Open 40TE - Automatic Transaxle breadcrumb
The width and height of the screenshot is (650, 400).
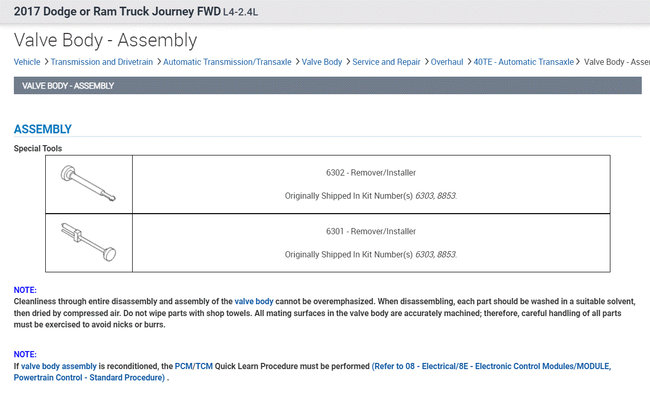[x=524, y=62]
